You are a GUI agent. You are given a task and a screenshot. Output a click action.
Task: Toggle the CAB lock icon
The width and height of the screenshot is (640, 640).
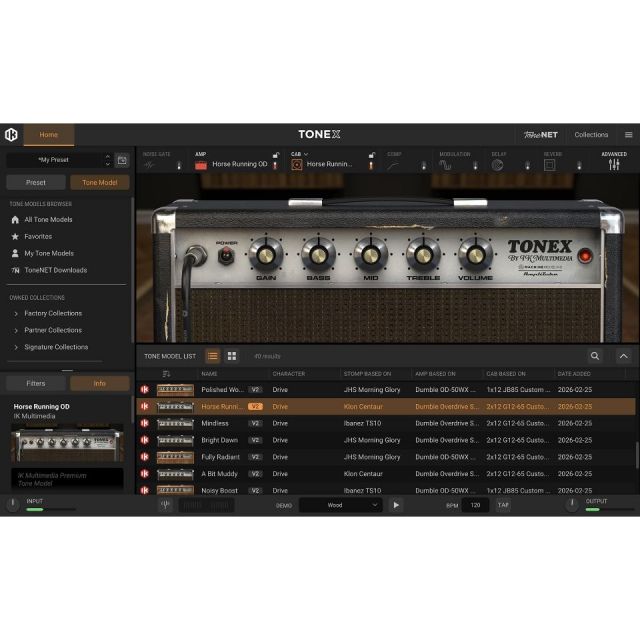[371, 155]
